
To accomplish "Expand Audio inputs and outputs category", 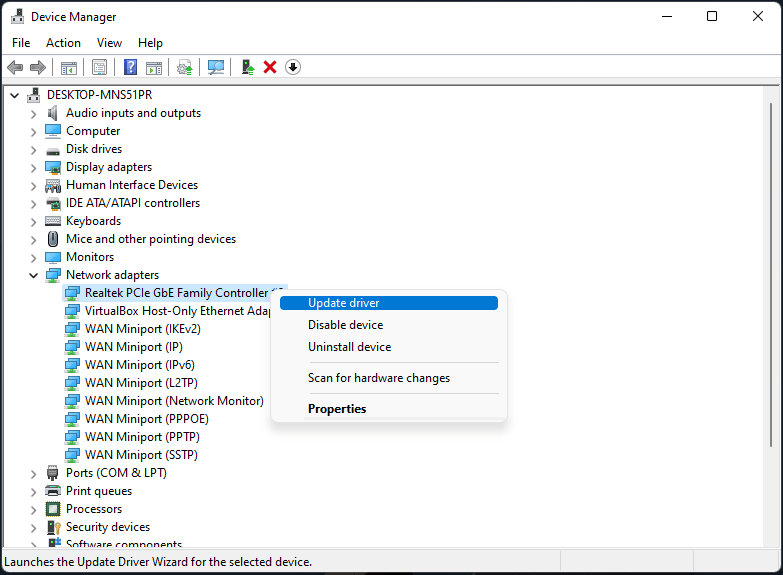I will pyautogui.click(x=33, y=114).
